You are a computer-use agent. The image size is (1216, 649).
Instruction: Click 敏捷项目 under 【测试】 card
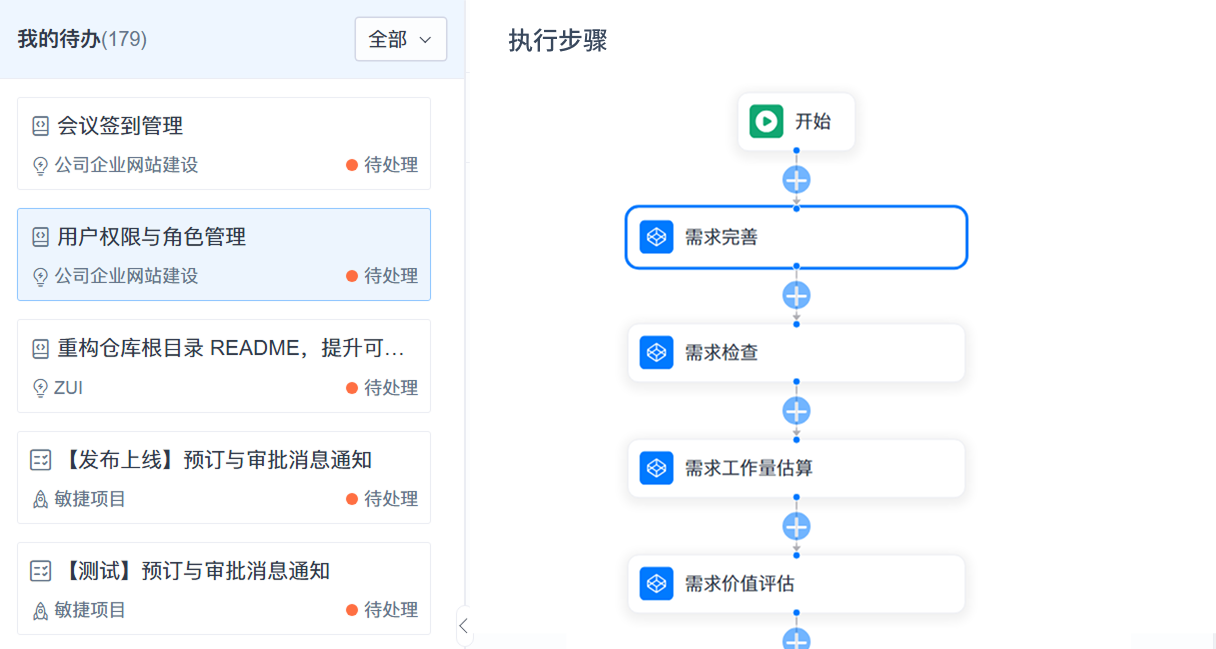coord(90,610)
